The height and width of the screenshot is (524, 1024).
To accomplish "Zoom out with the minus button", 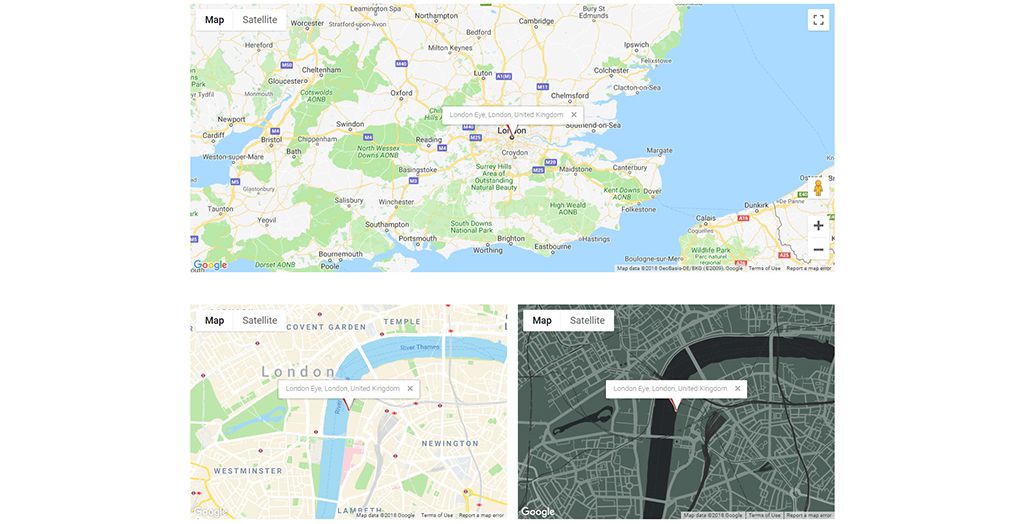I will [x=818, y=249].
